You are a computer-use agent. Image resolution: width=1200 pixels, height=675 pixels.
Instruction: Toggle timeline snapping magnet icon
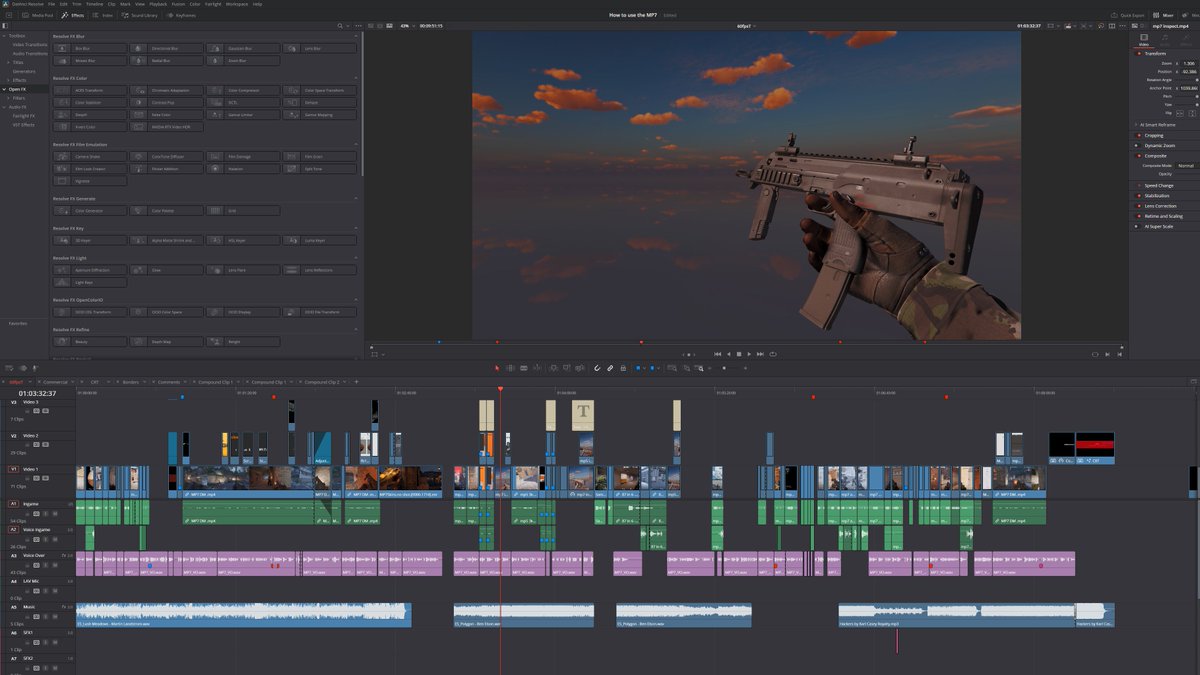[x=597, y=368]
